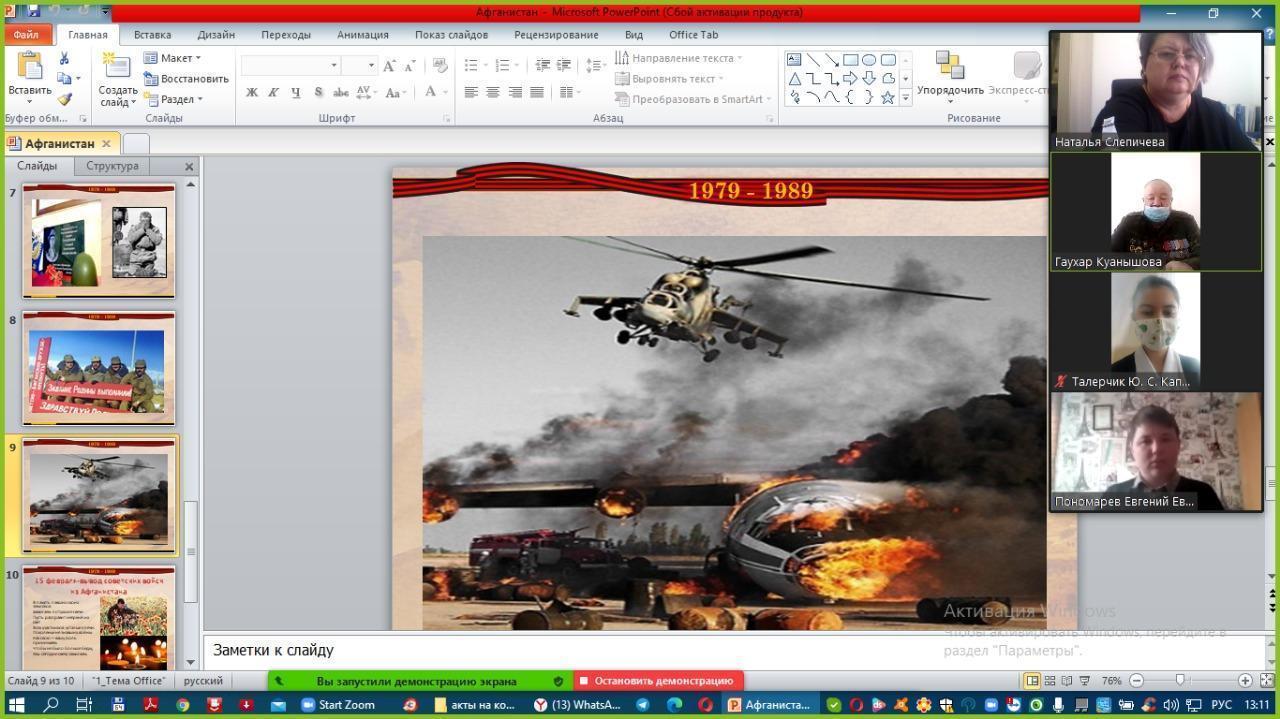Click the Восстановить reset button

[187, 79]
